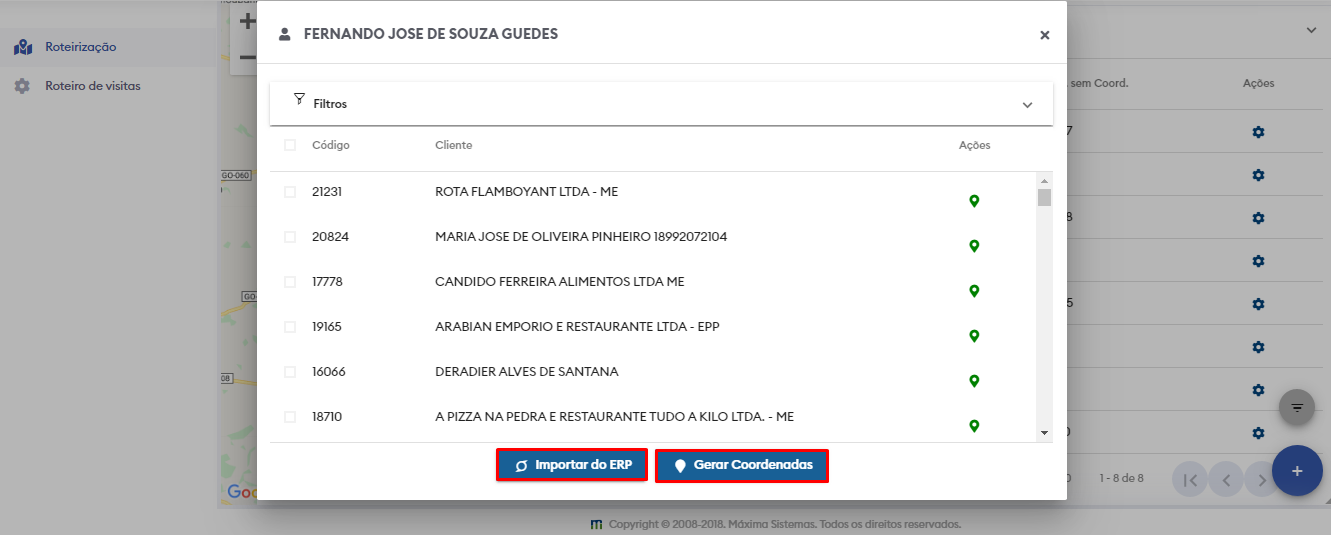Viewport: 1331px width, 535px height.
Task: Click the 1 - 8 de 8 pagination text
Action: [1120, 479]
